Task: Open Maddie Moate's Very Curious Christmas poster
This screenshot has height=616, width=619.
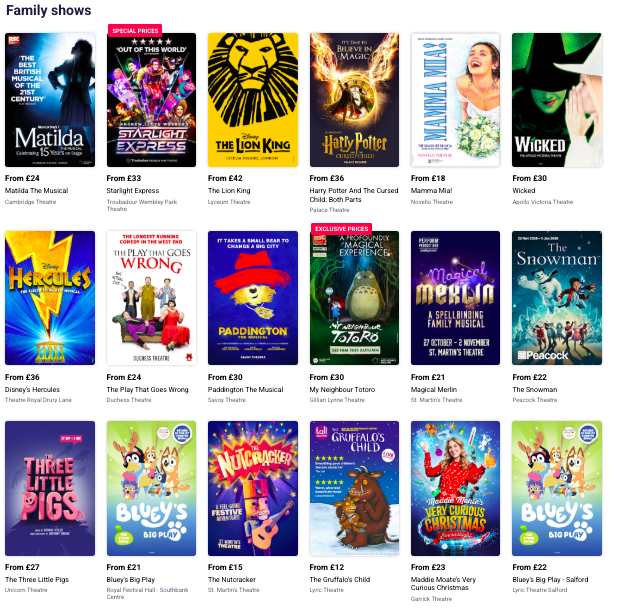Action: [x=455, y=488]
